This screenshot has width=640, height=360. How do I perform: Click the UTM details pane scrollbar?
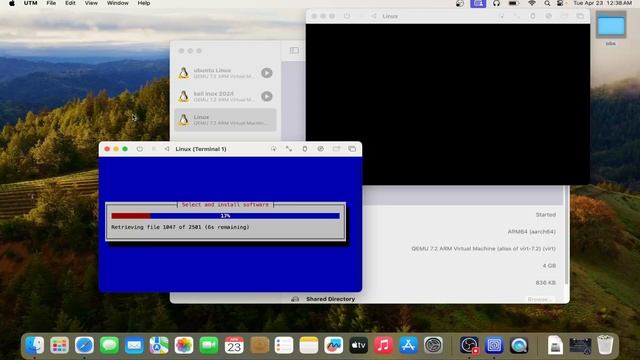tap(566, 235)
